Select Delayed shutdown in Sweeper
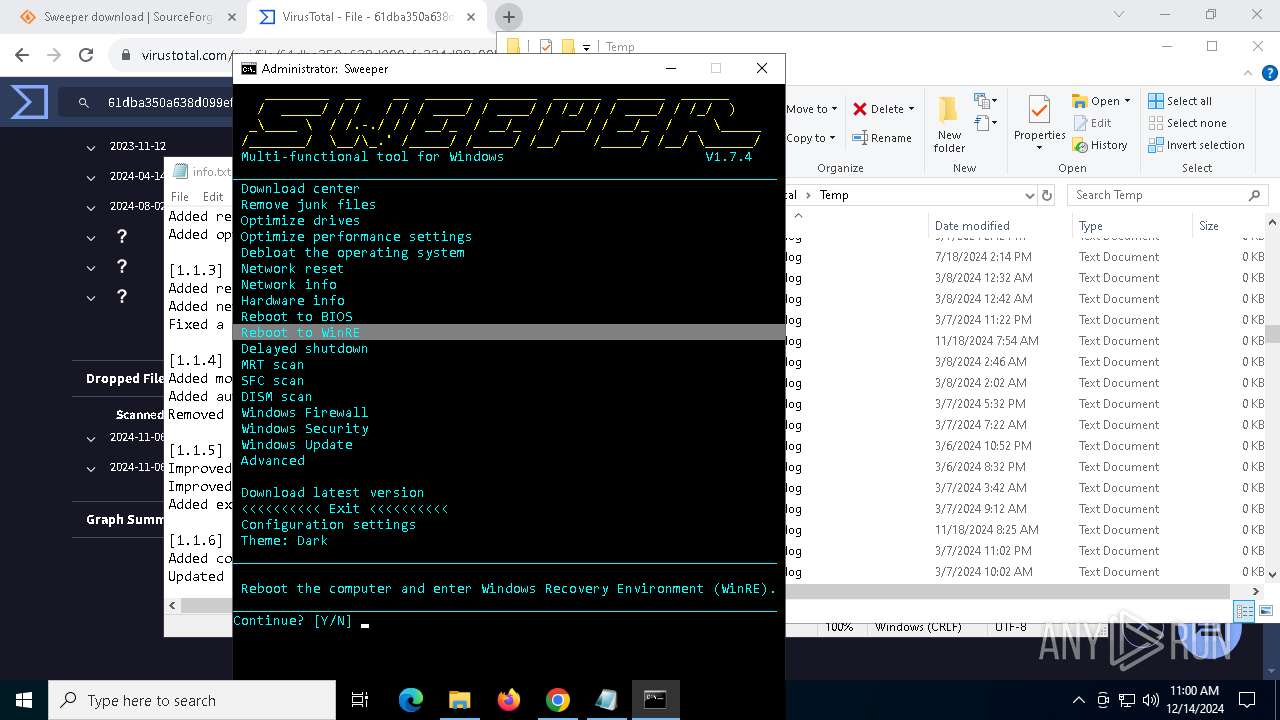Screen dimensions: 1280x720 pos(304,348)
